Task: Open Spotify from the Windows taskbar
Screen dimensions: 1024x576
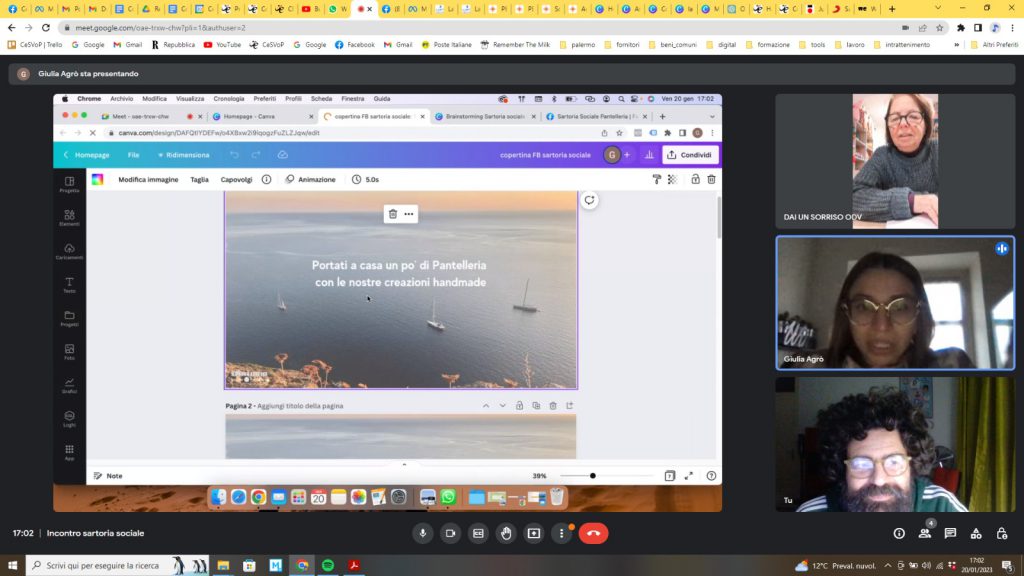Action: pos(328,566)
